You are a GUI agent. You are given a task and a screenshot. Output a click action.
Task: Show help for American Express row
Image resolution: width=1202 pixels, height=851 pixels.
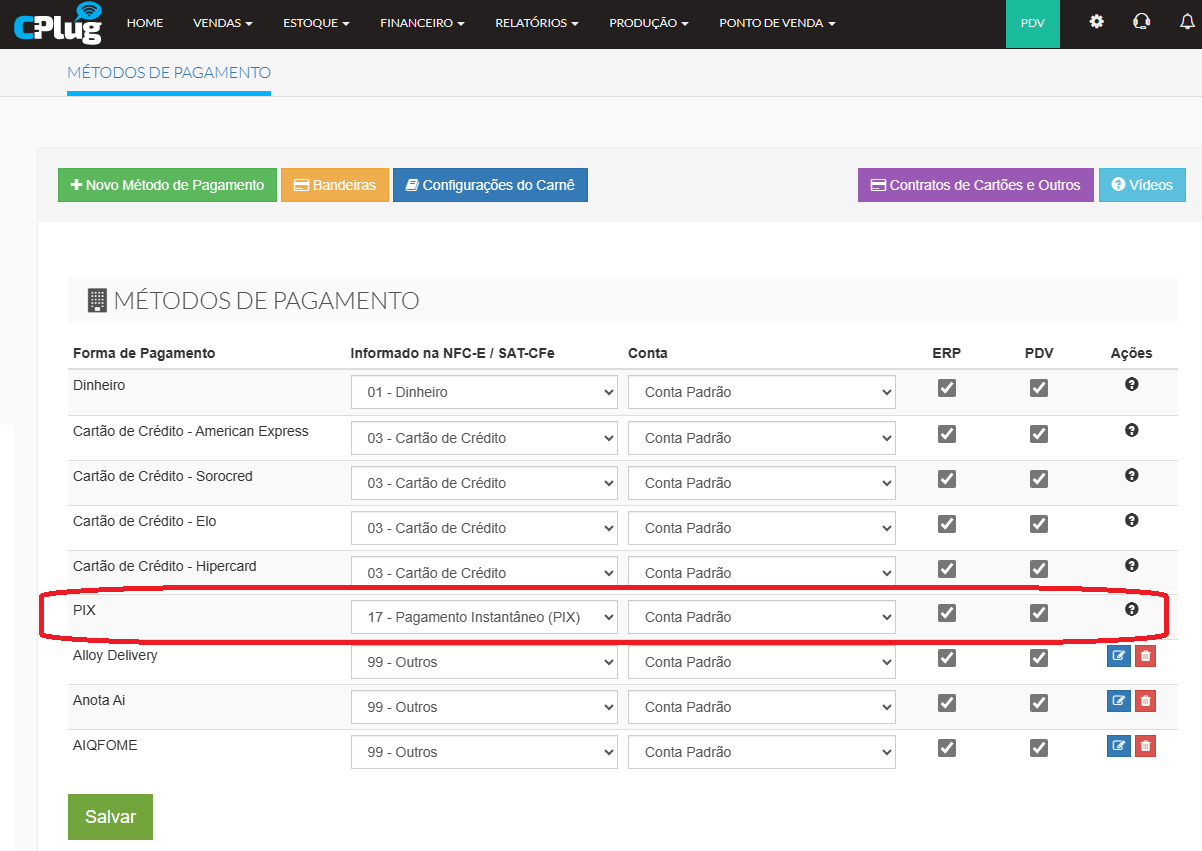[1132, 430]
